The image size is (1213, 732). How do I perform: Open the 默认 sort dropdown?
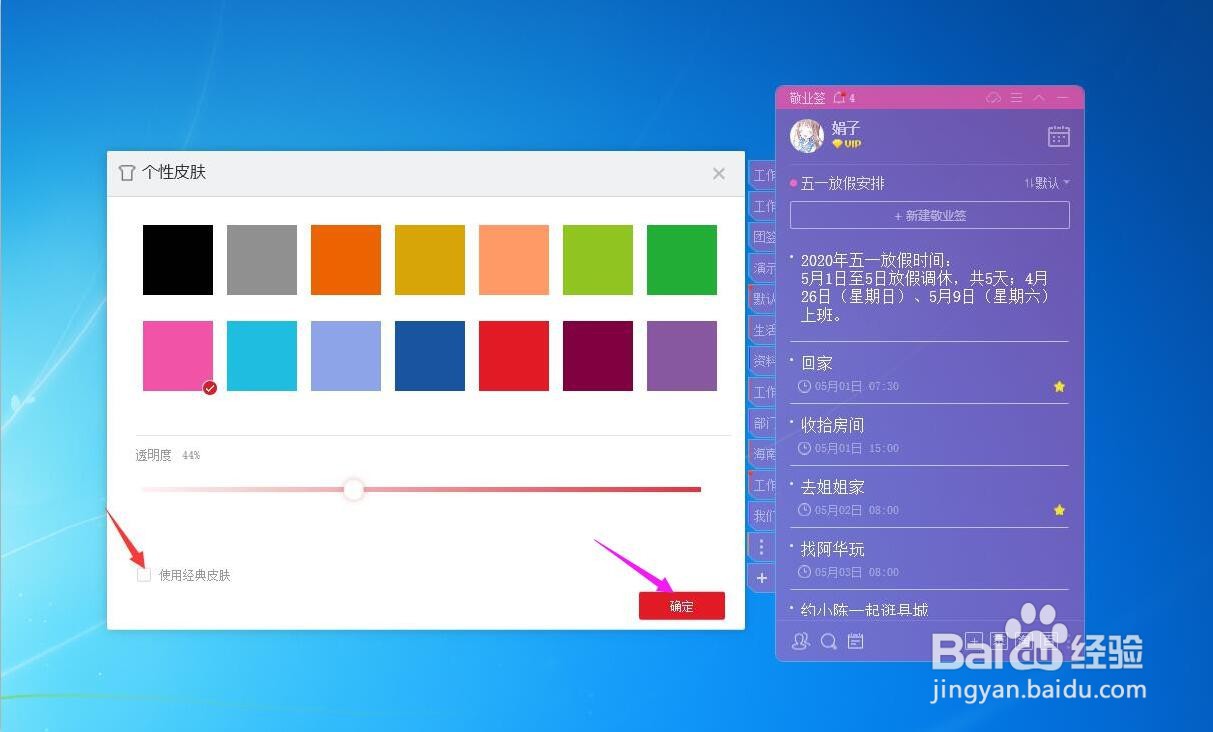pyautogui.click(x=1047, y=183)
